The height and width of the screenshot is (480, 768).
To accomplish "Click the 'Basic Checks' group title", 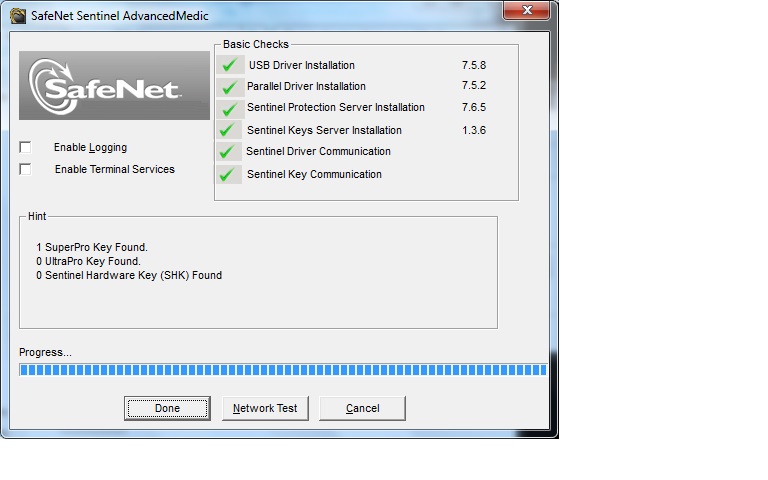I will pos(256,44).
